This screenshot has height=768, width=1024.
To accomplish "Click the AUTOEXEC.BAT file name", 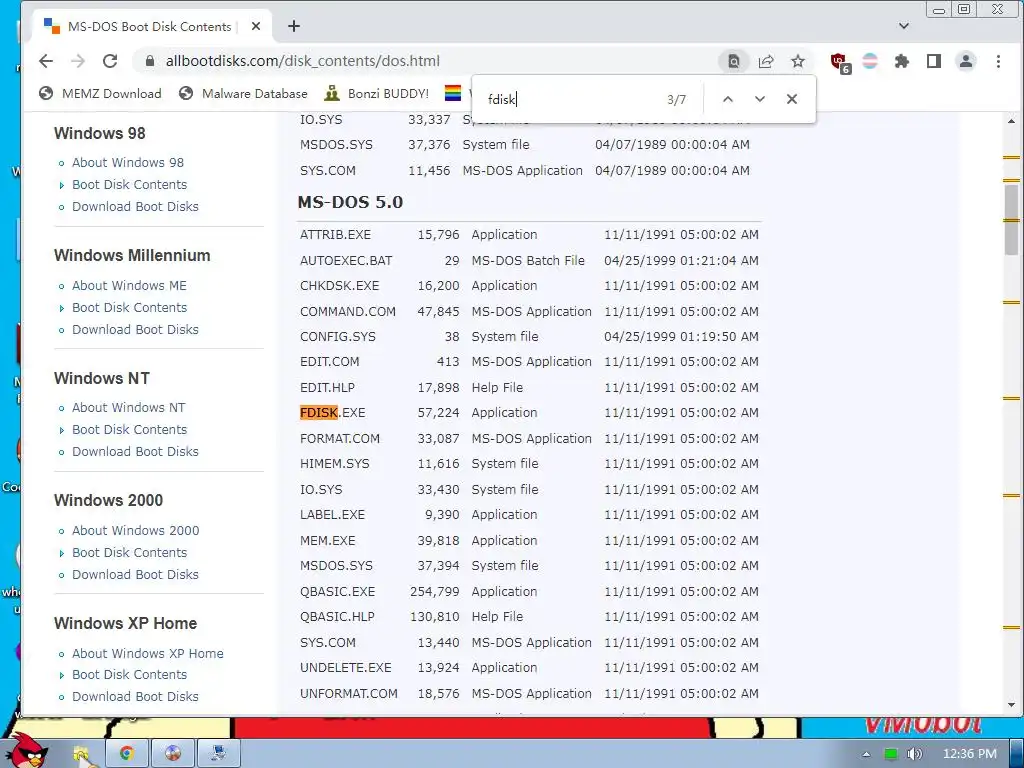I will tap(346, 261).
